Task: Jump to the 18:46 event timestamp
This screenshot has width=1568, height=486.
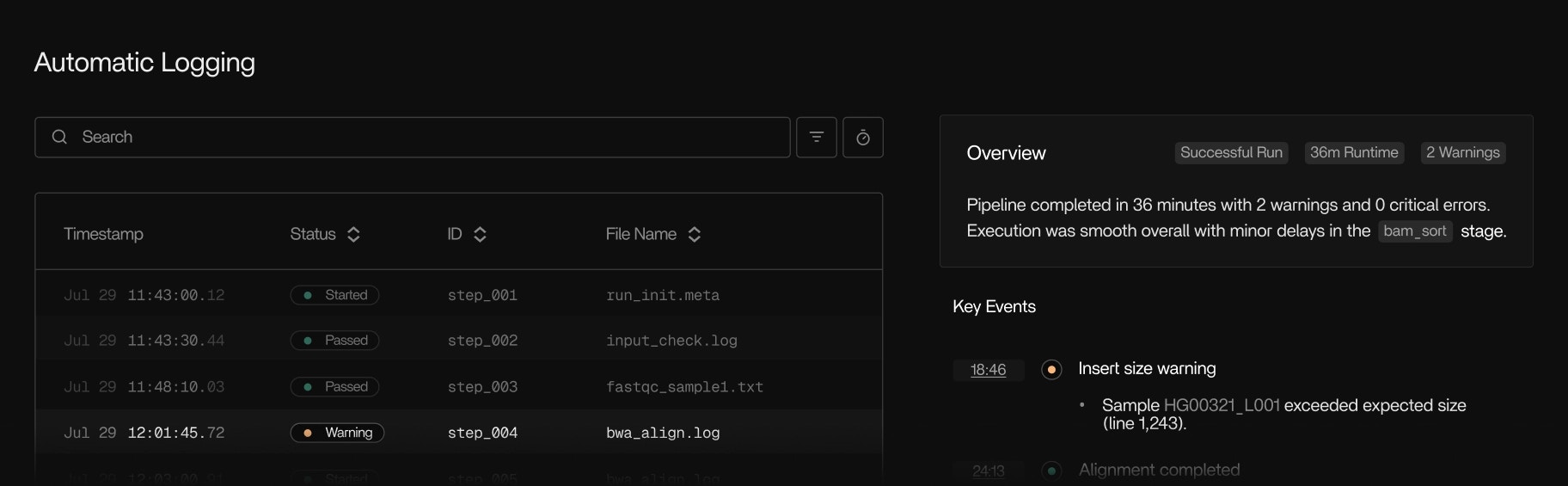Action: [988, 370]
